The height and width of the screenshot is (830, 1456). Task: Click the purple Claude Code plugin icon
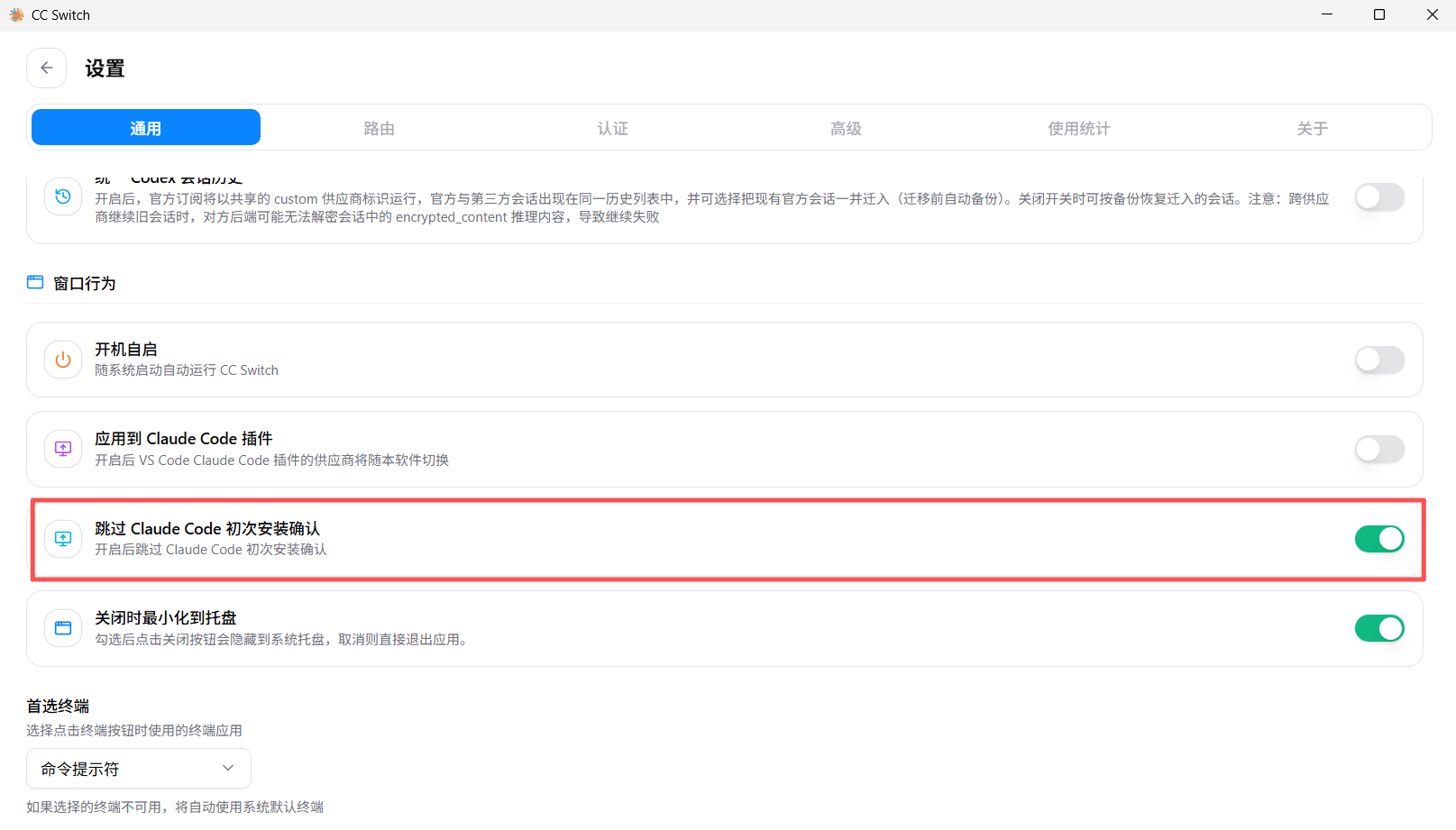click(x=63, y=449)
